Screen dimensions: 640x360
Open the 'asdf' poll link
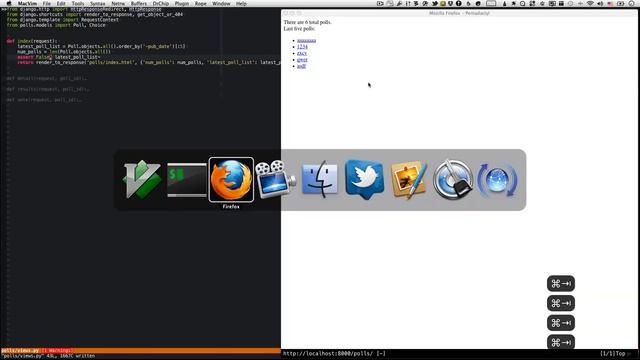click(301, 66)
